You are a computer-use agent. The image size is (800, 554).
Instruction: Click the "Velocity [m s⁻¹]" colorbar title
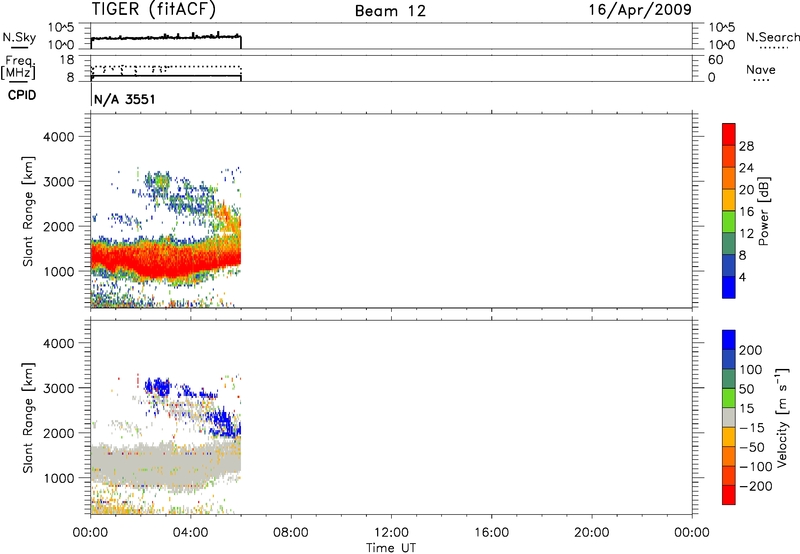click(x=782, y=417)
